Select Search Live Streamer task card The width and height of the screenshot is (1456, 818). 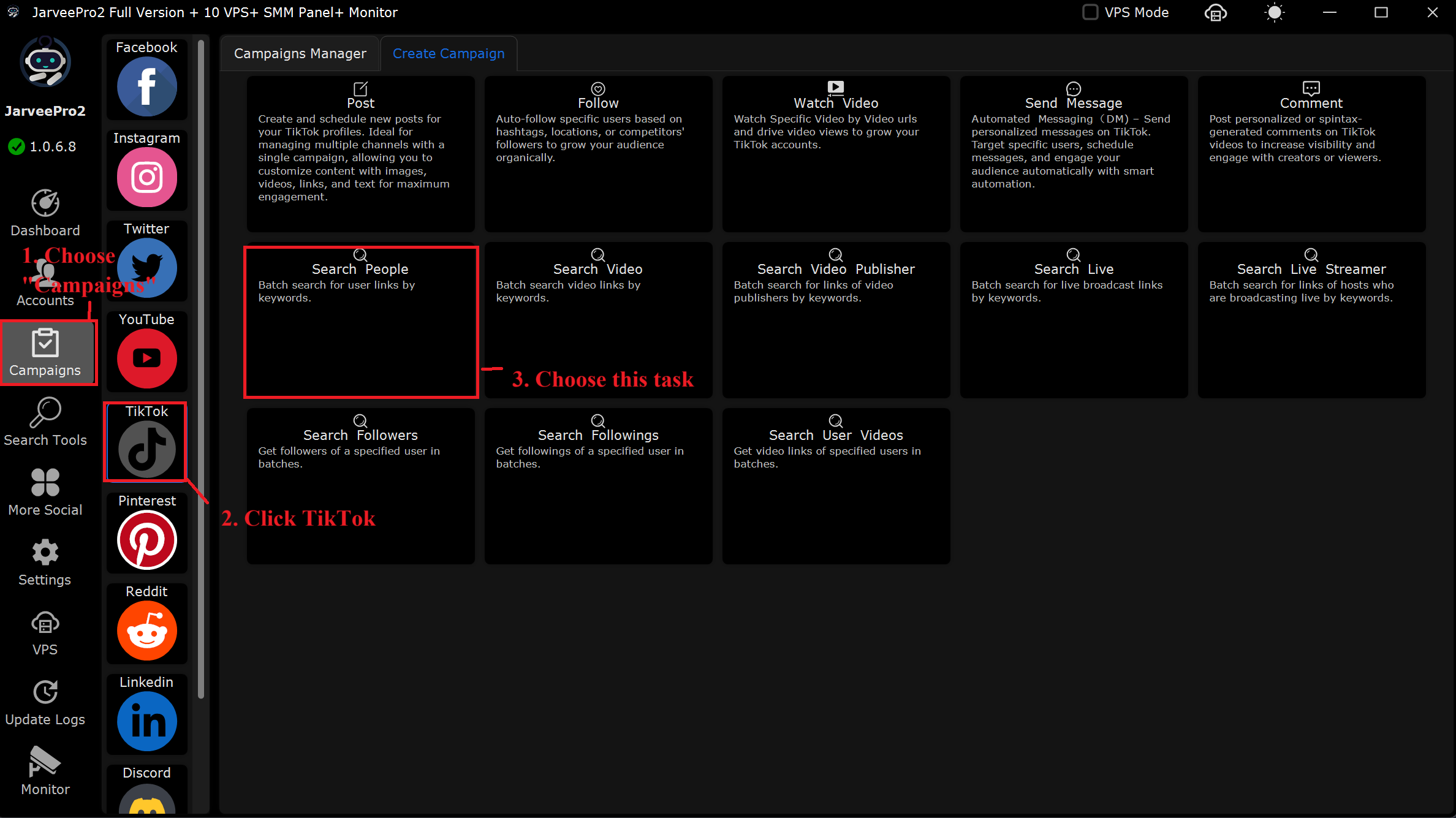tap(1312, 320)
